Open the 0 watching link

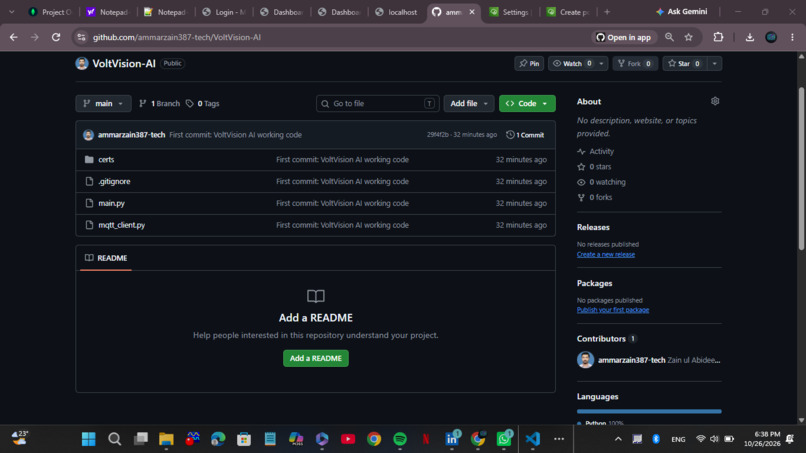click(x=601, y=182)
